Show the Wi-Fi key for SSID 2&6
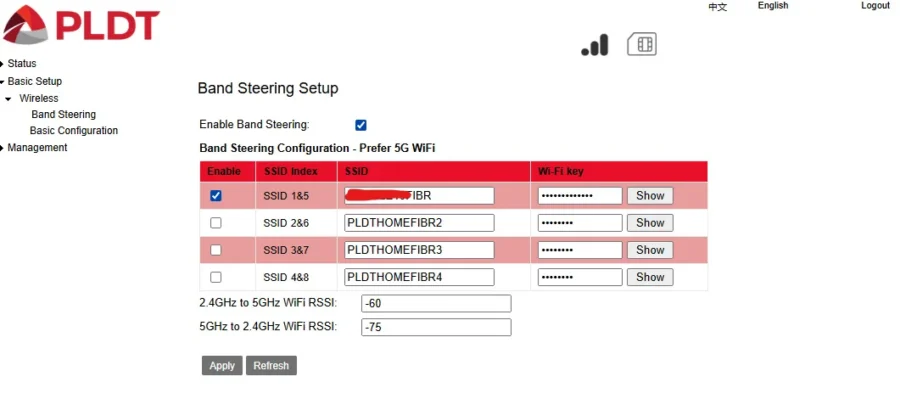 tap(650, 223)
